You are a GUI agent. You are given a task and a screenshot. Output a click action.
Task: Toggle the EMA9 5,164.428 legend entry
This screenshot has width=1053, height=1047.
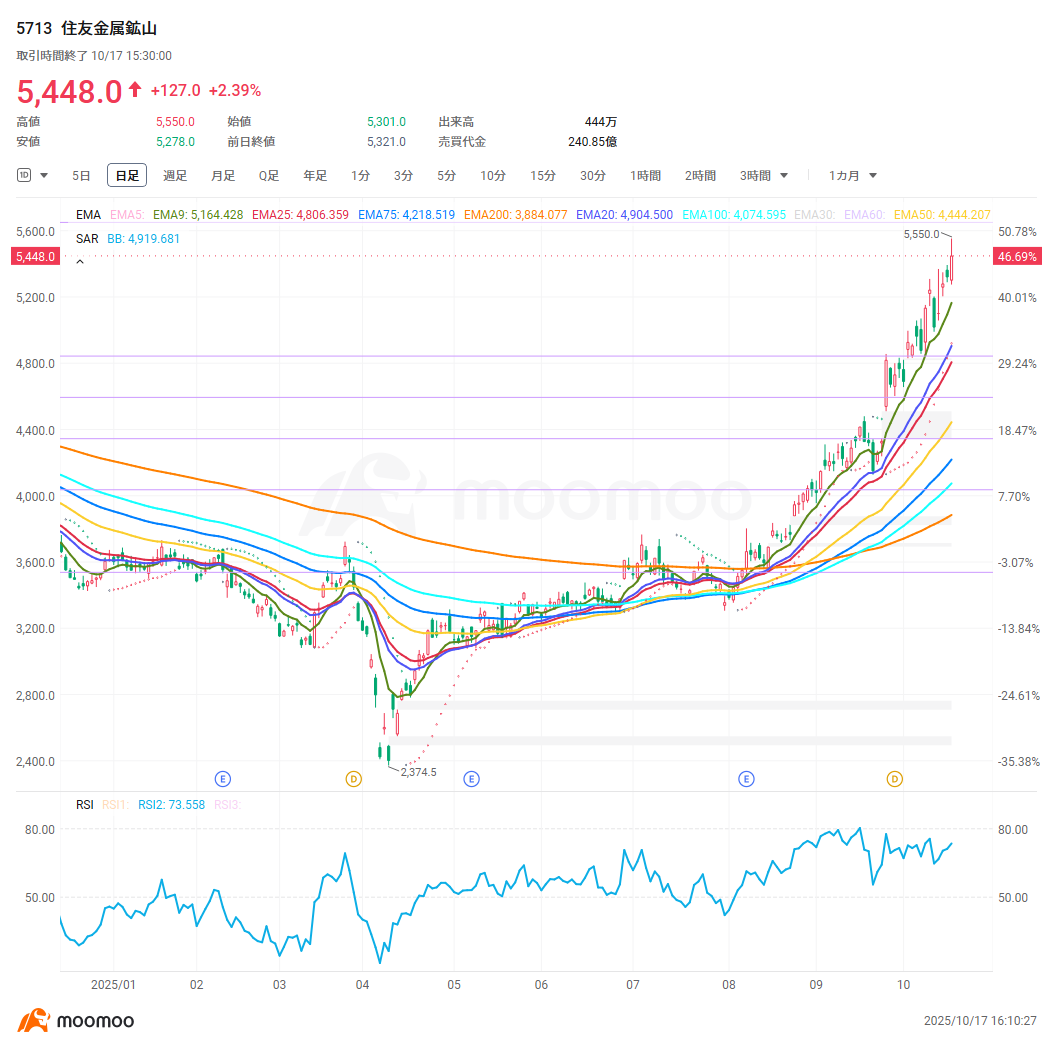click(x=198, y=215)
